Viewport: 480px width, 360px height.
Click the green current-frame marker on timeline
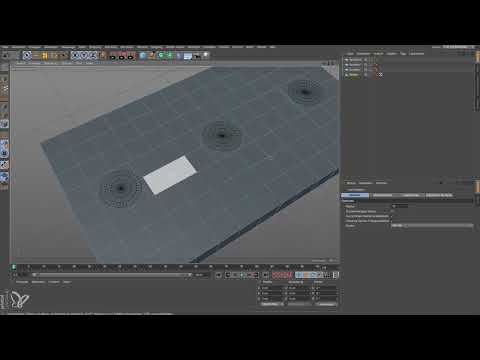pyautogui.click(x=14, y=267)
